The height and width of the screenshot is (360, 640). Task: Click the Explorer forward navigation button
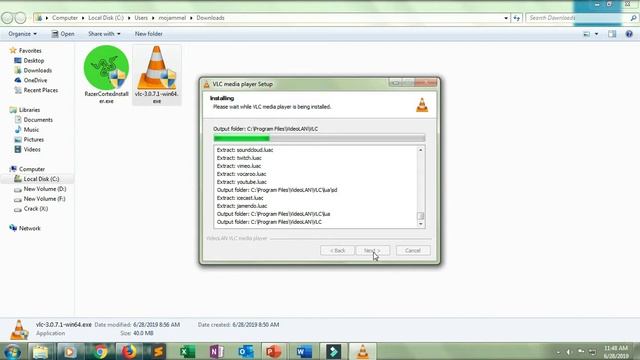pyautogui.click(x=20, y=18)
